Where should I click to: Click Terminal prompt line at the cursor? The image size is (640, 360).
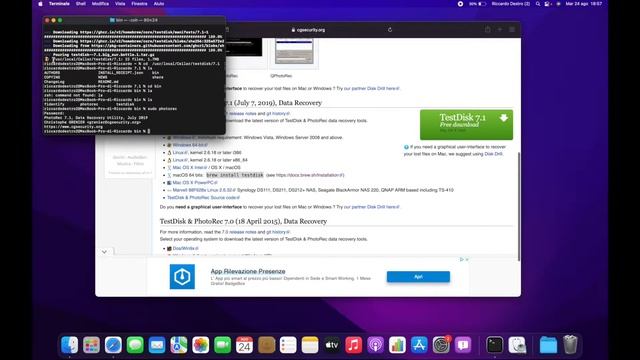(x=97, y=131)
